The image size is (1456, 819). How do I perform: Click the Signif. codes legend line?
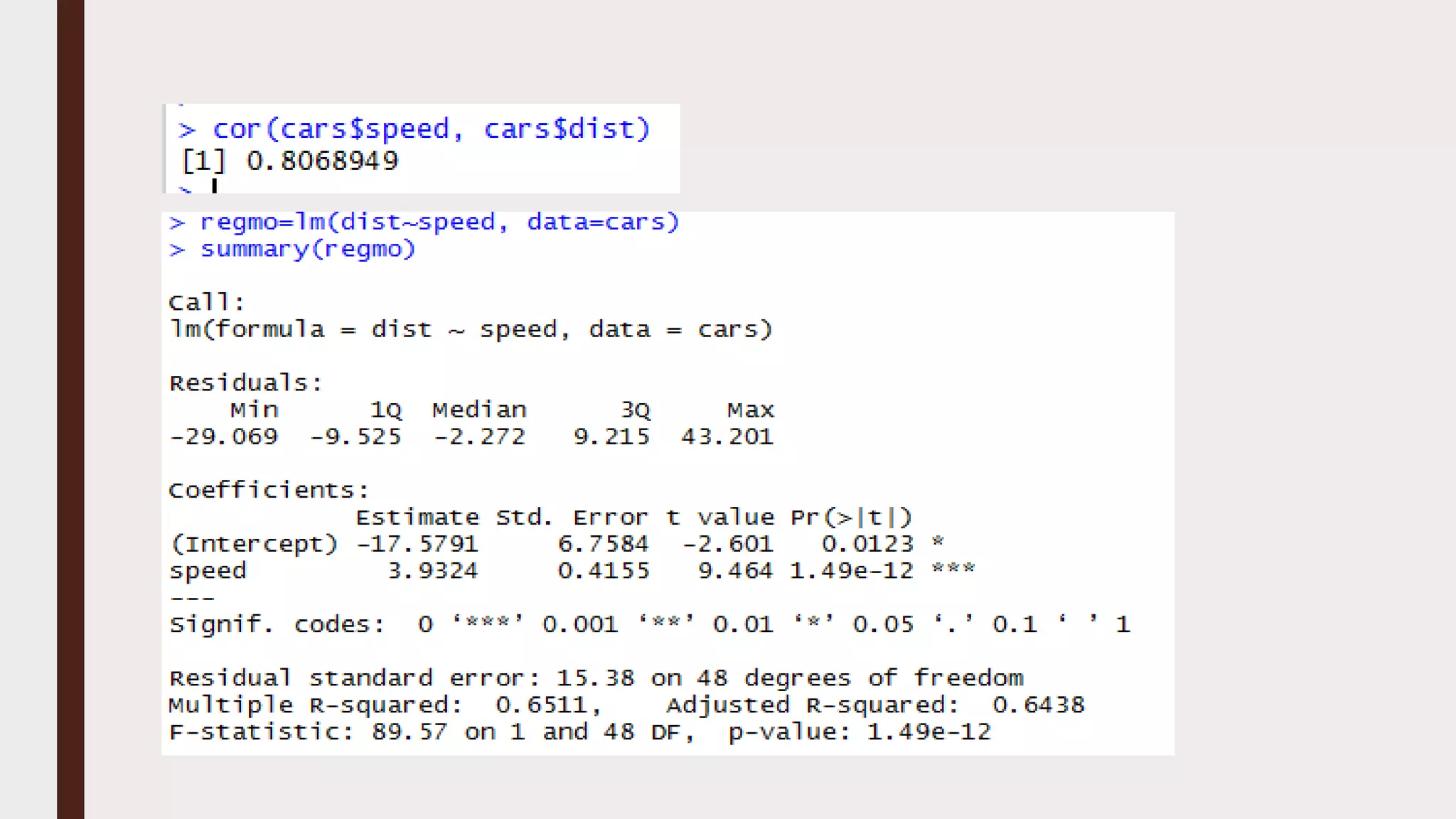[x=648, y=624]
